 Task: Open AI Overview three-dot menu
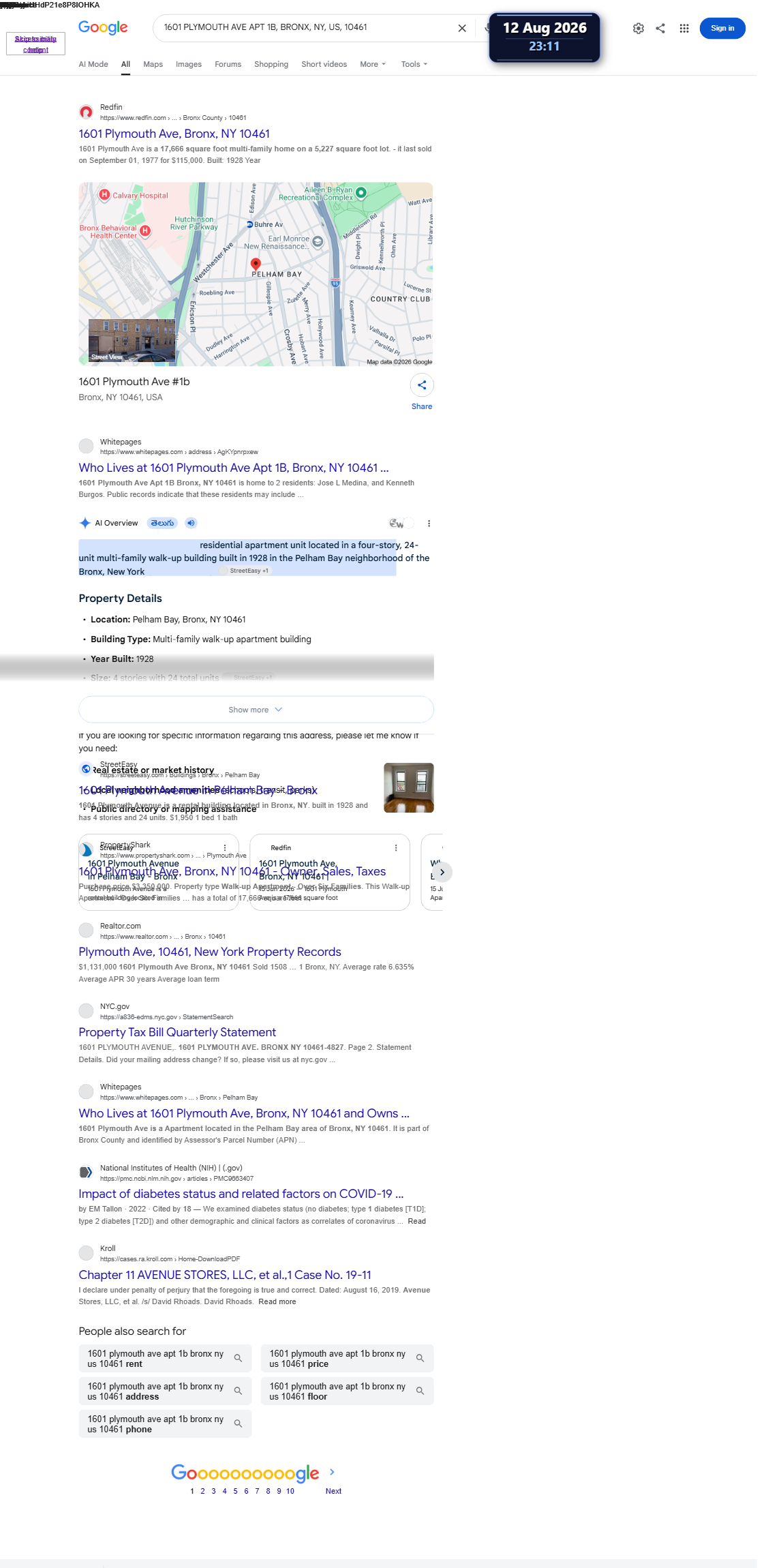(x=429, y=524)
